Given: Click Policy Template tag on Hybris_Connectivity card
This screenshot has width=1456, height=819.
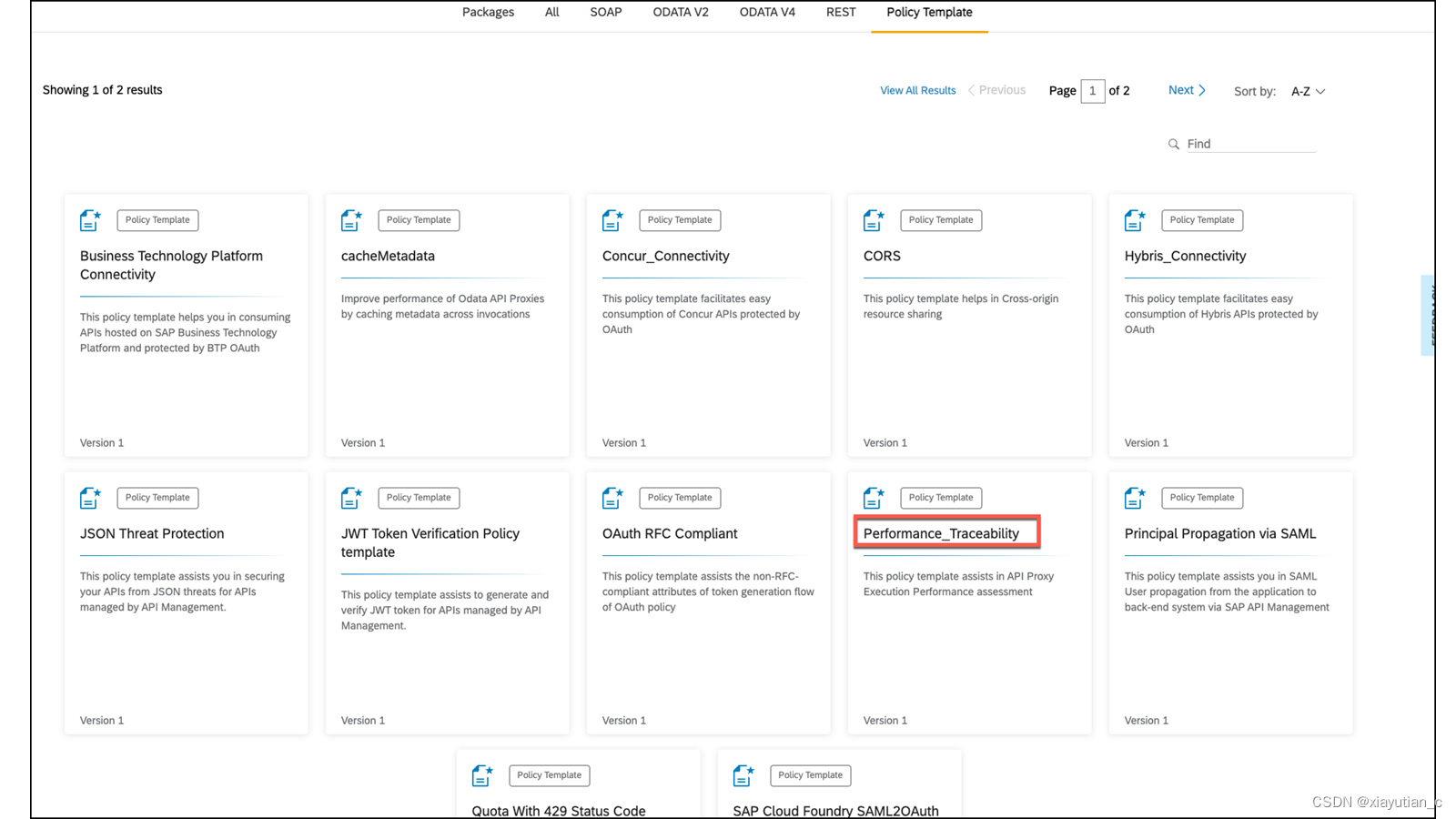Looking at the screenshot, I should coord(1202,220).
